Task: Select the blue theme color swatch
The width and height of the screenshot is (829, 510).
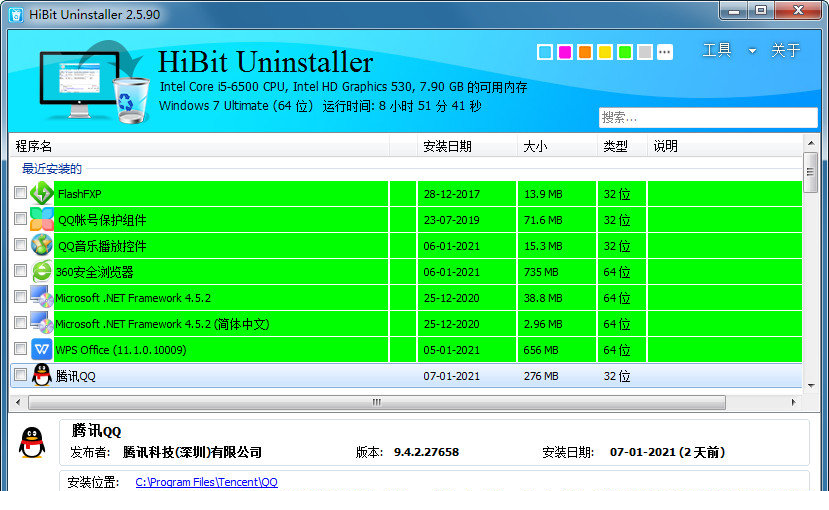Action: coord(545,52)
